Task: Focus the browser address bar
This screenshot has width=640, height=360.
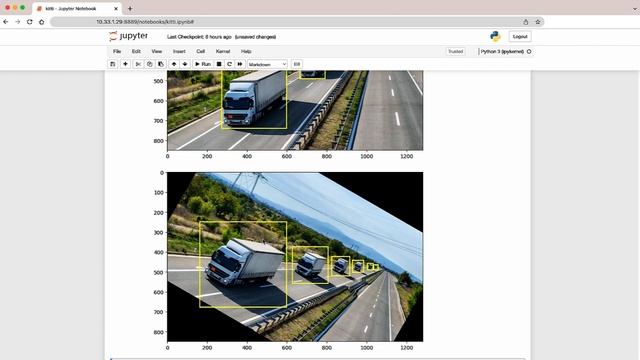Action: pos(297,22)
